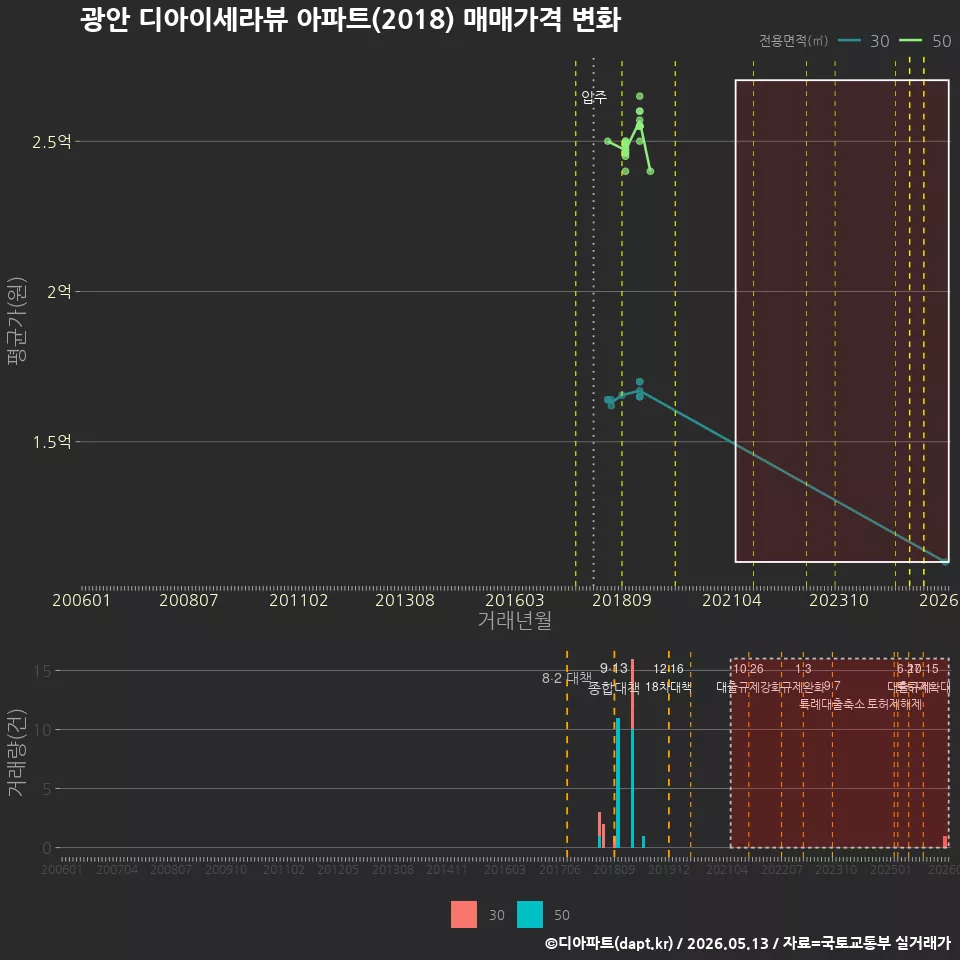The width and height of the screenshot is (960, 960).
Task: Click 200704 on the volume chart x-axis
Action: tap(117, 869)
